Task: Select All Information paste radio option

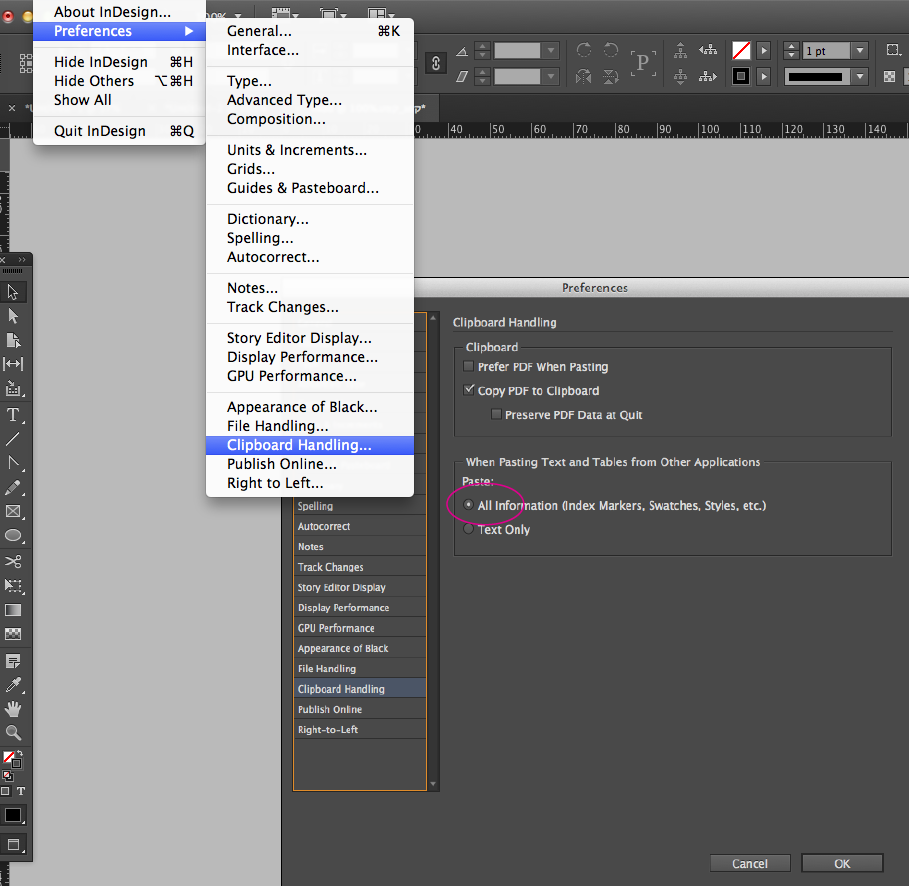Action: pos(468,505)
